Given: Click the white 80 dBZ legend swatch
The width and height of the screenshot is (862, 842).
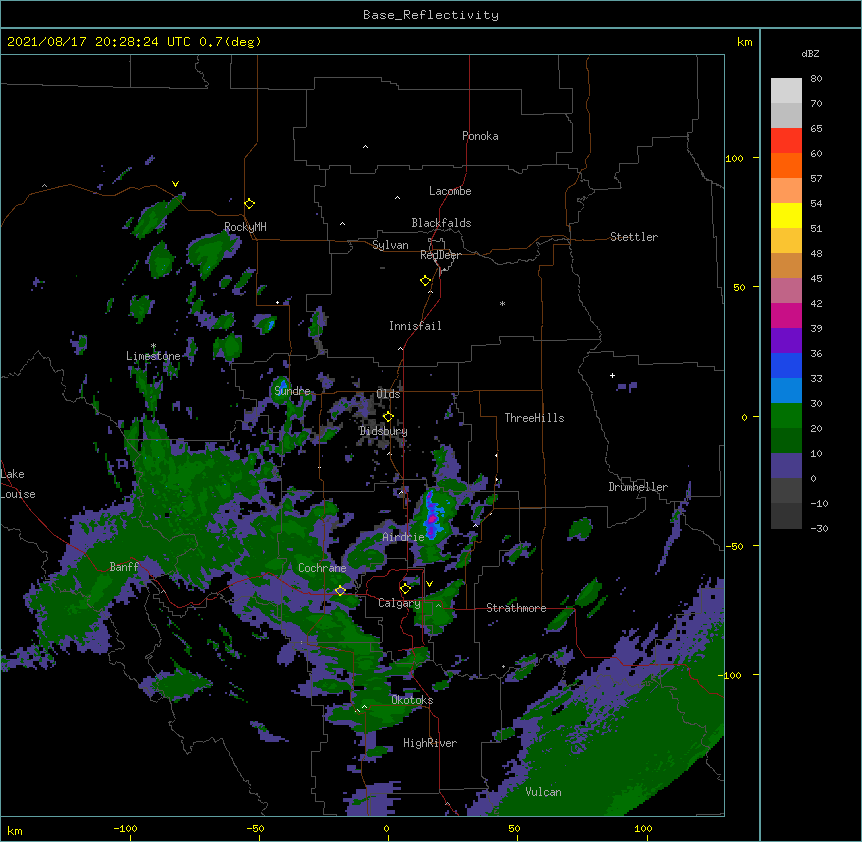Looking at the screenshot, I should point(786,91).
